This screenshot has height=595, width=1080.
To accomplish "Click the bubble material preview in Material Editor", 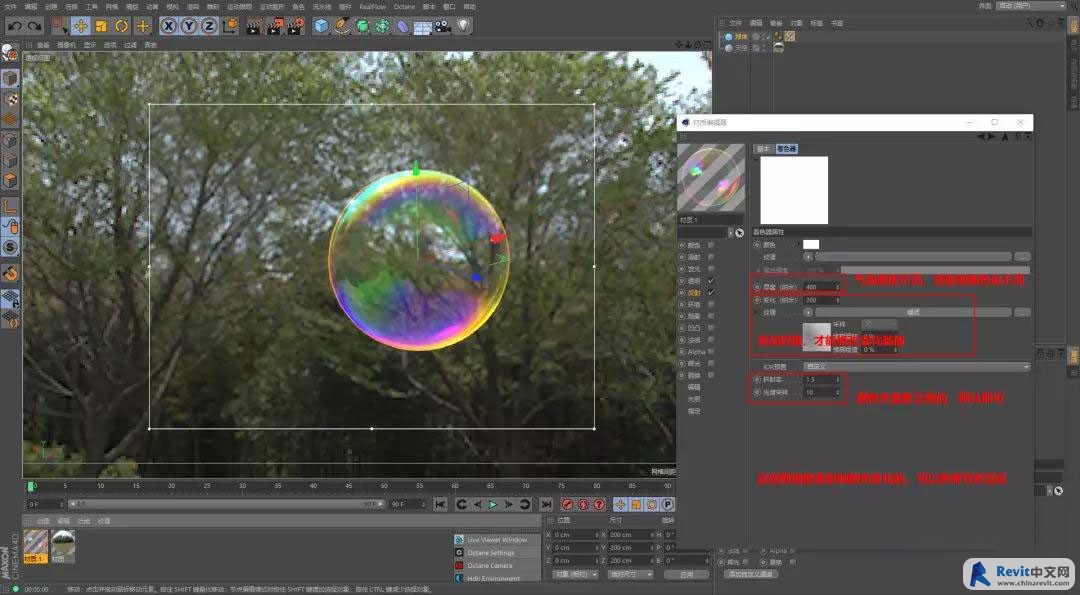I will [711, 177].
